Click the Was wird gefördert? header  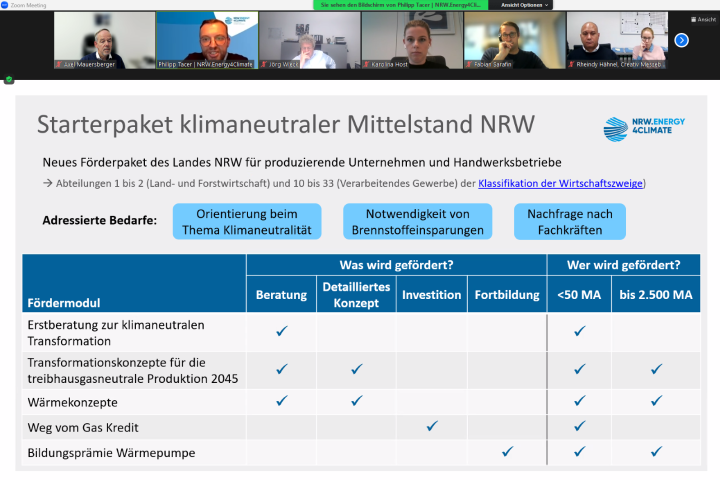point(396,265)
